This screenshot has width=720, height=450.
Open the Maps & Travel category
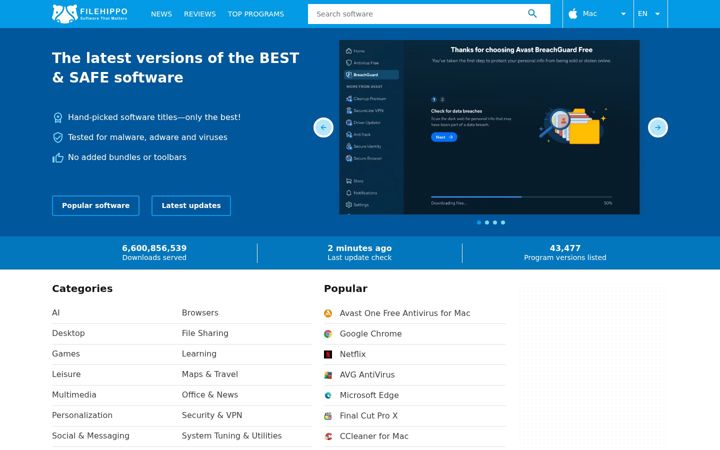(x=210, y=374)
